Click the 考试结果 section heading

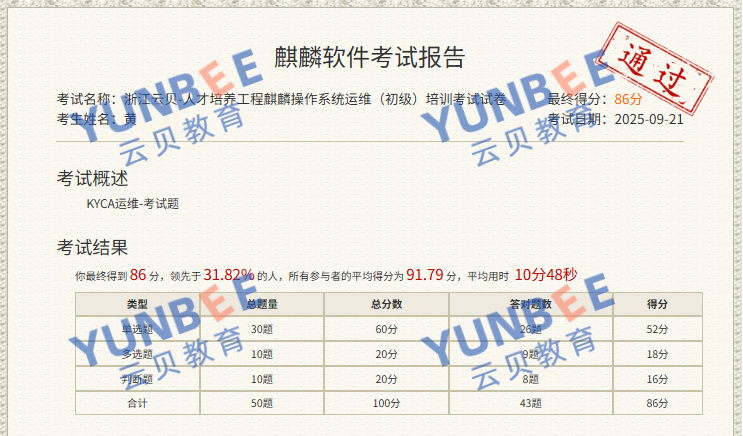[x=92, y=248]
